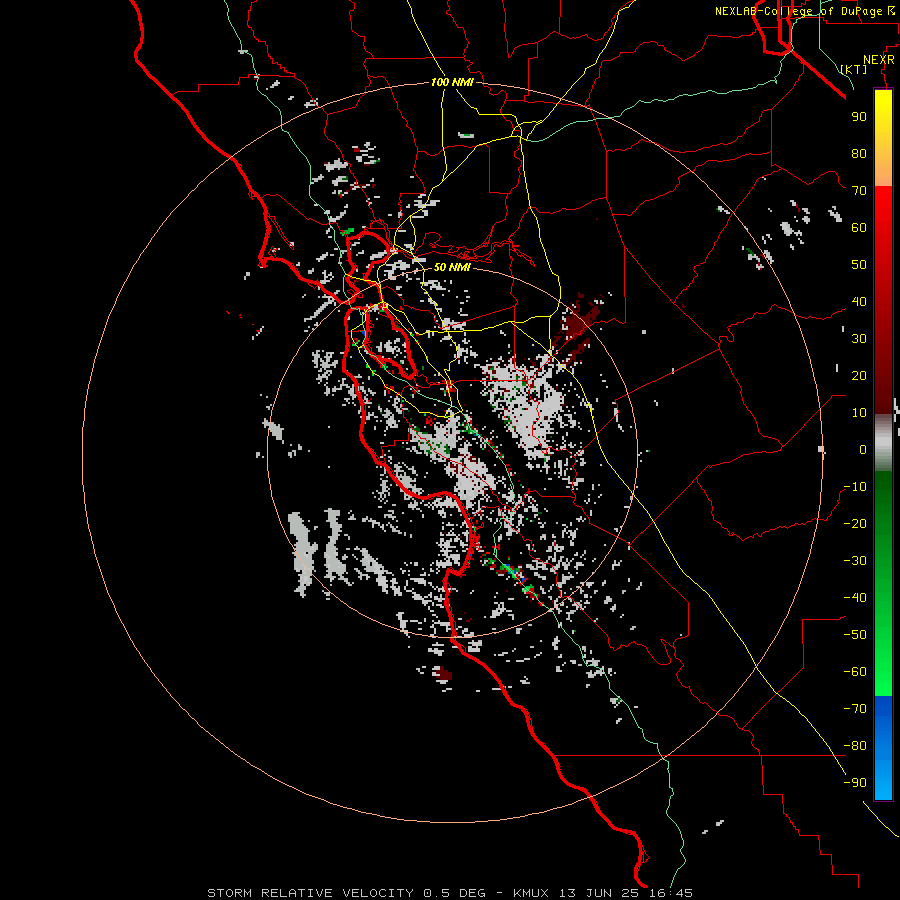900x900 pixels.
Task: Click the 0 value on the velocity scale
Action: pyautogui.click(x=863, y=450)
